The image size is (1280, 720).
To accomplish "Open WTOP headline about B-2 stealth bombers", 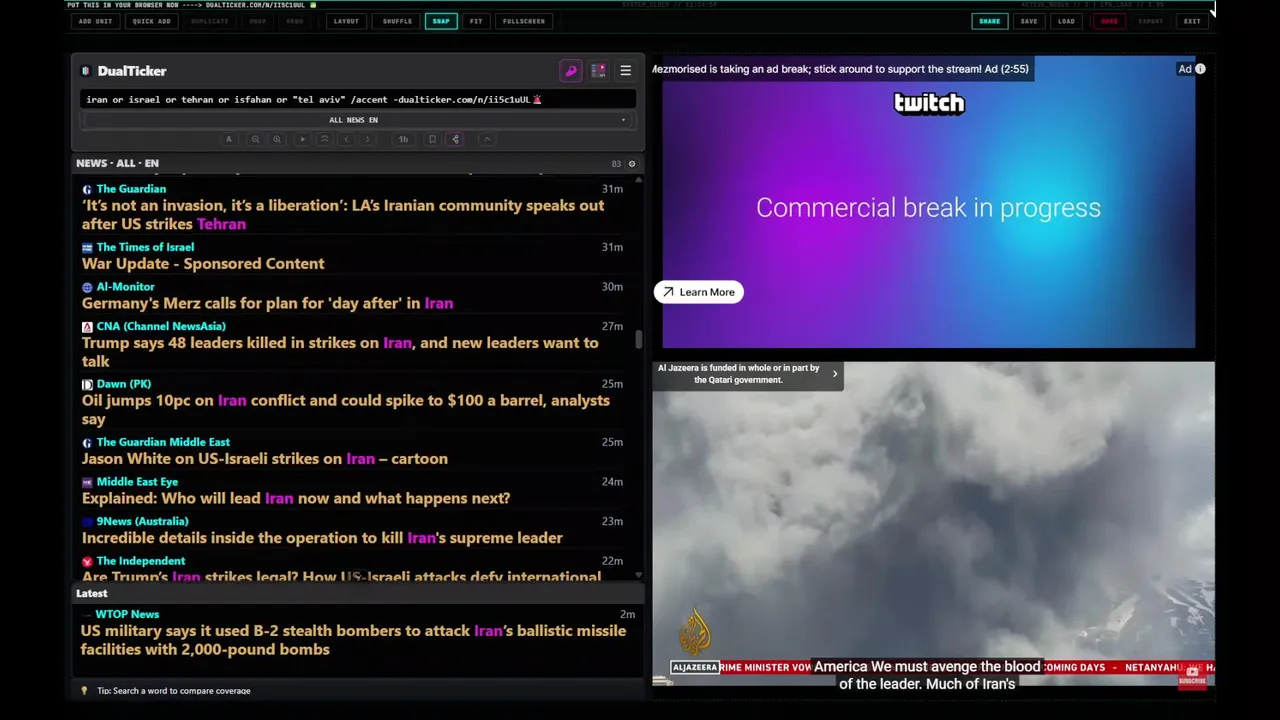I will (353, 640).
